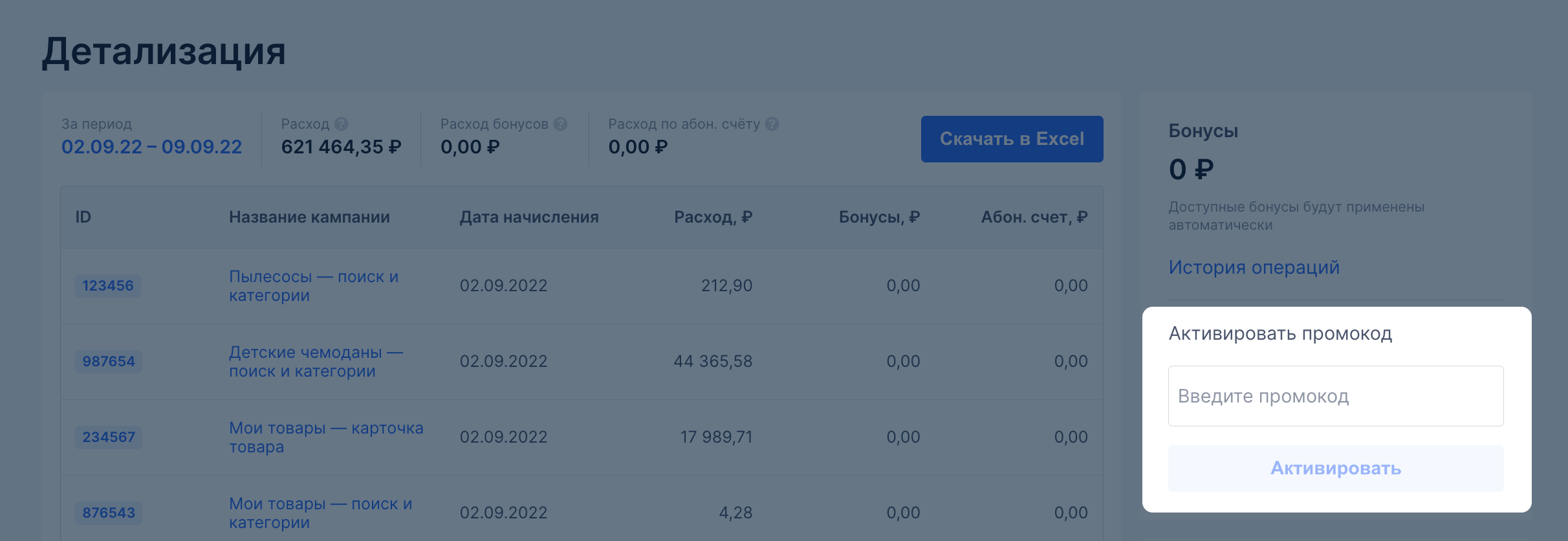Open the История операций link

1254,267
